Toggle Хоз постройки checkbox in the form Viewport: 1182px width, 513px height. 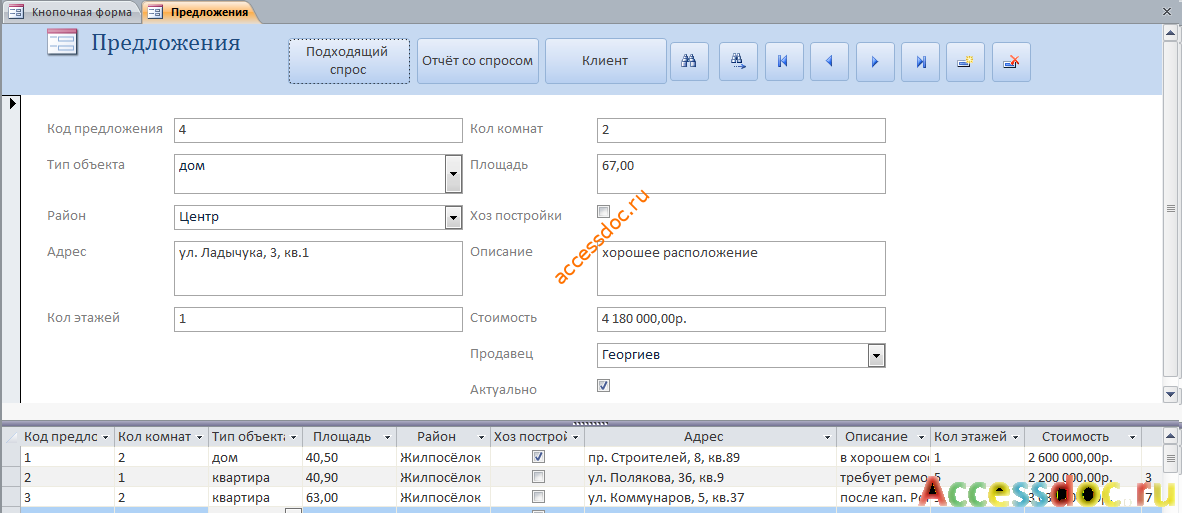tap(603, 212)
